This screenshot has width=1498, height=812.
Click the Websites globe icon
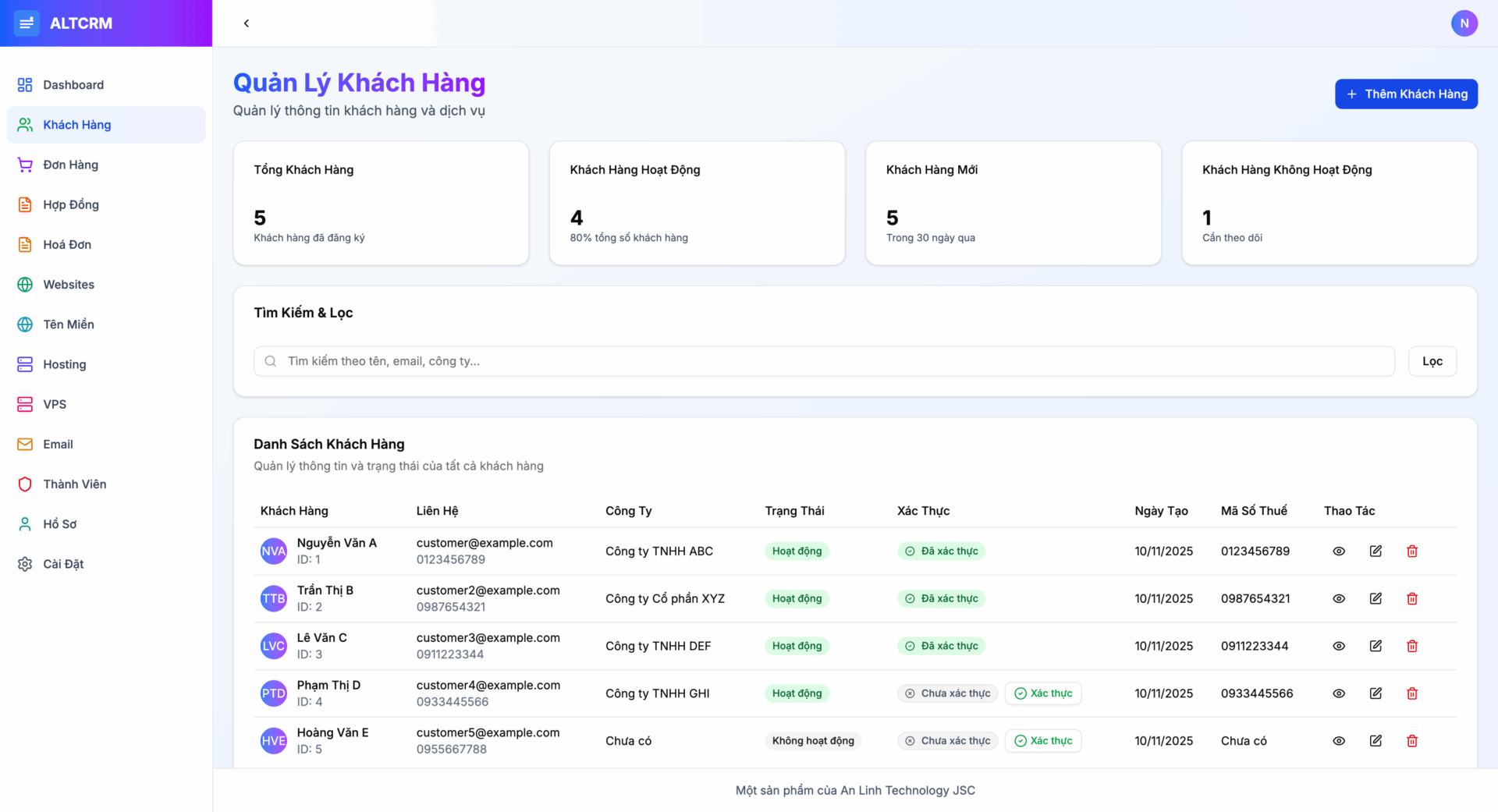point(24,284)
